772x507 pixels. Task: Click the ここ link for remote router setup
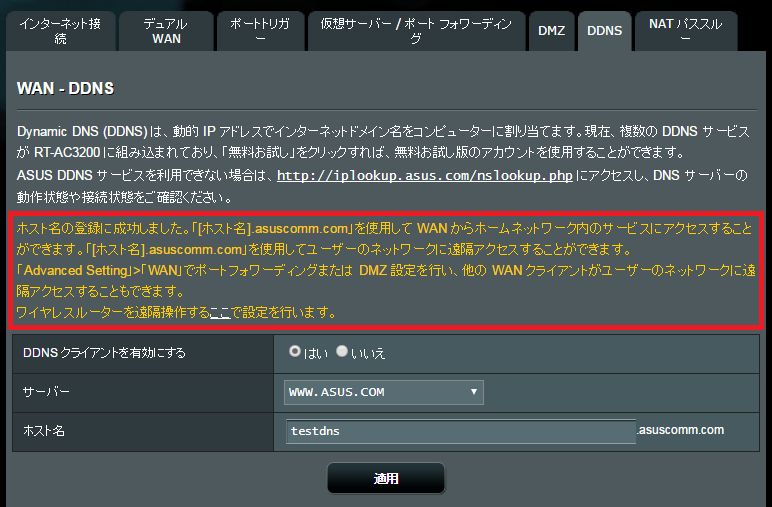coord(220,312)
